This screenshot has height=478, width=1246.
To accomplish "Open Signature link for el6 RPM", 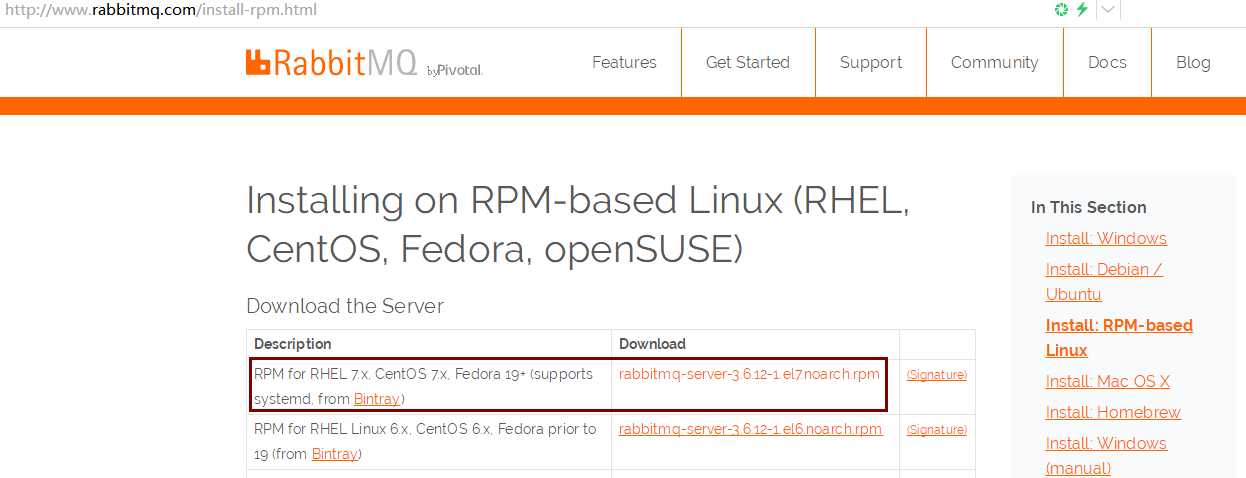I will coord(937,430).
